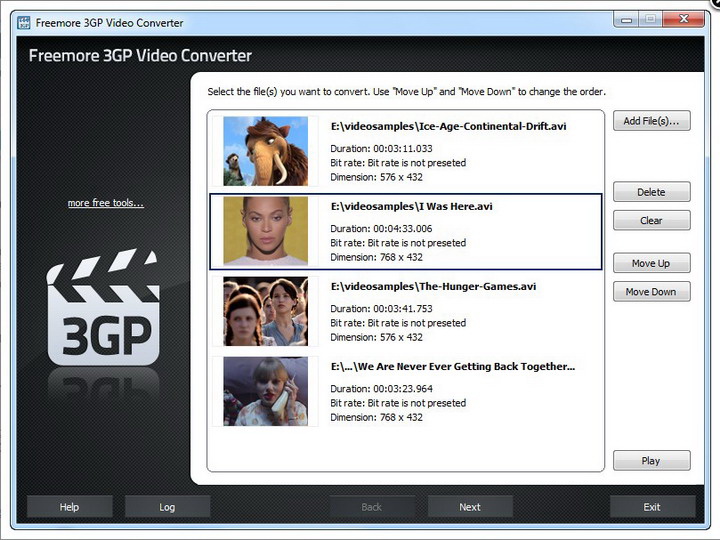720x540 pixels.
Task: Click duration 00:03:23.964
Action: click(381, 389)
